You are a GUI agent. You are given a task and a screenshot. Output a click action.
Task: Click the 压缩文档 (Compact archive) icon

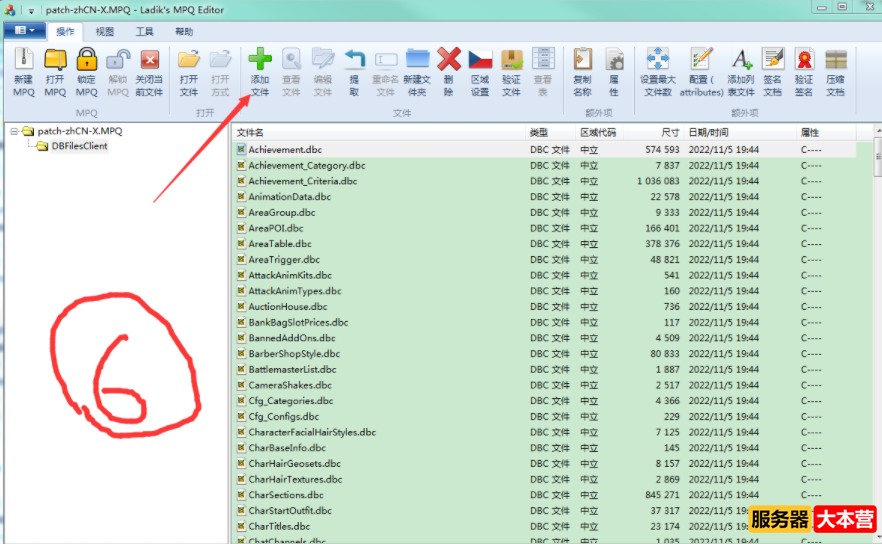[x=836, y=59]
